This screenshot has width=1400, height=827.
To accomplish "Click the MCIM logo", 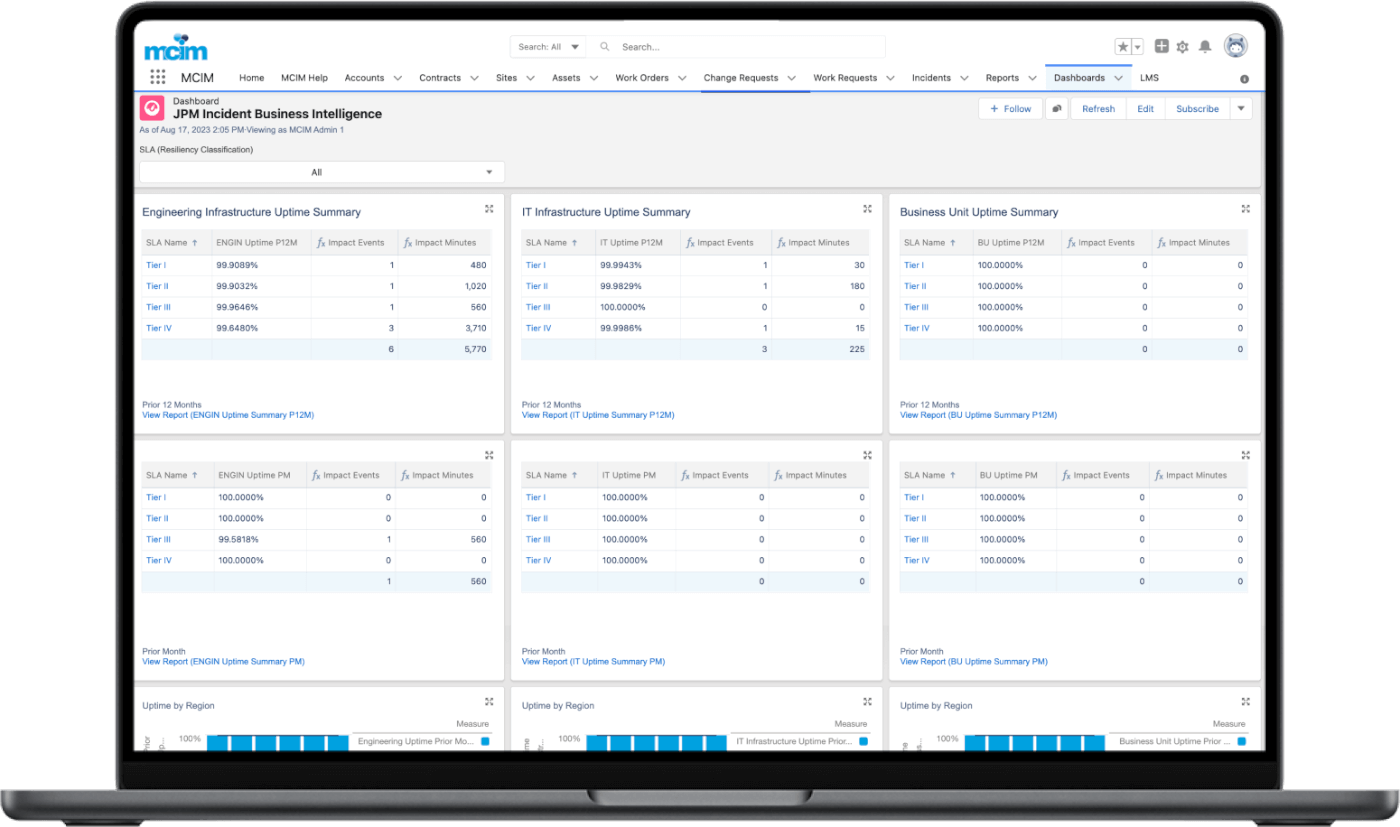I will click(x=176, y=48).
